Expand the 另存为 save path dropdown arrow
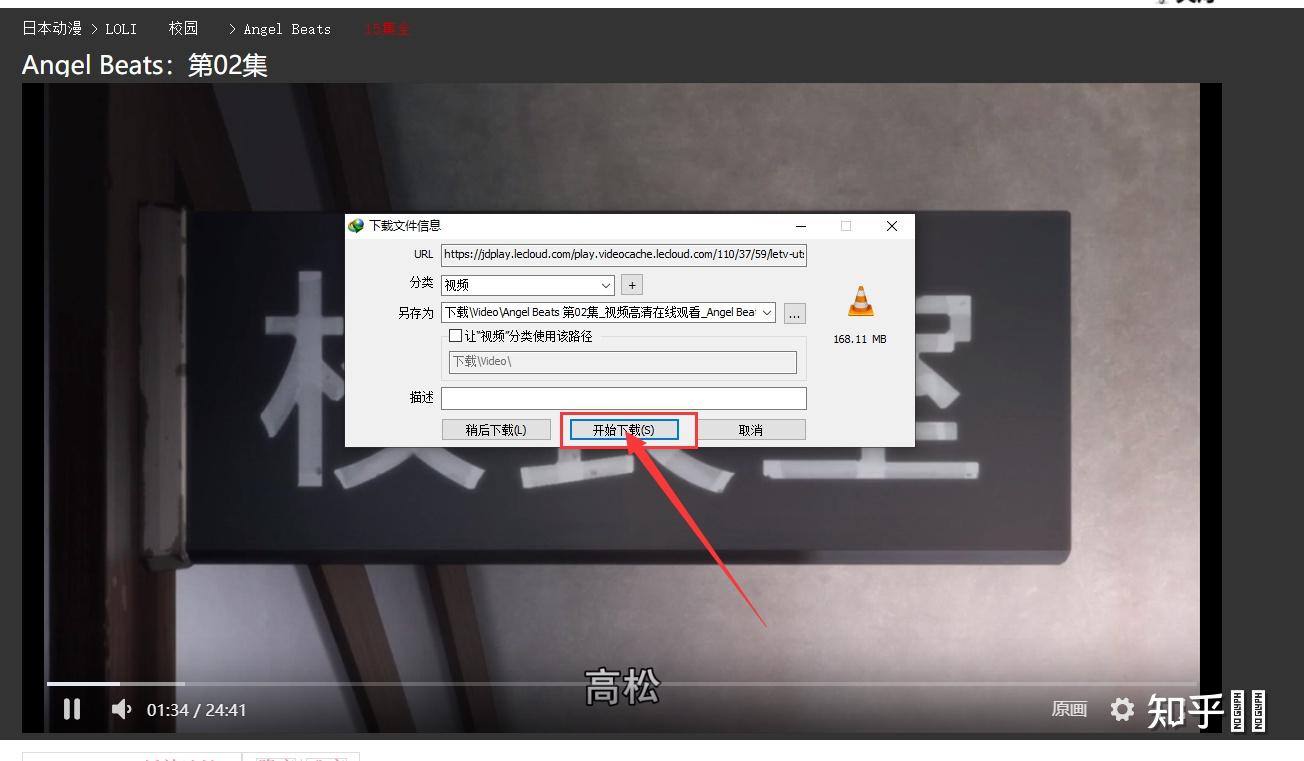Viewport: 1304px width, 761px height. [x=767, y=313]
